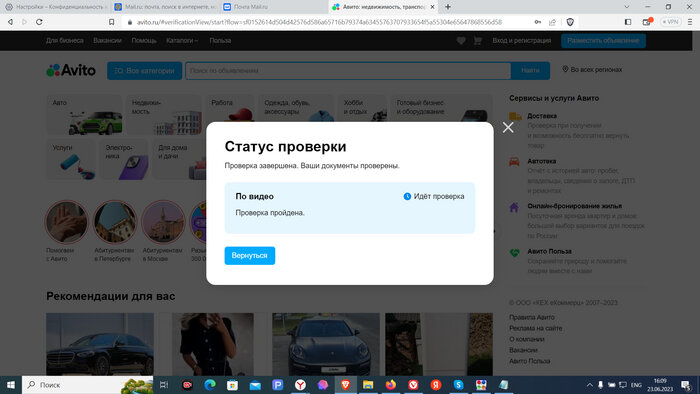Open the Недвижимость category tile
700x394 pixels.
click(x=164, y=115)
